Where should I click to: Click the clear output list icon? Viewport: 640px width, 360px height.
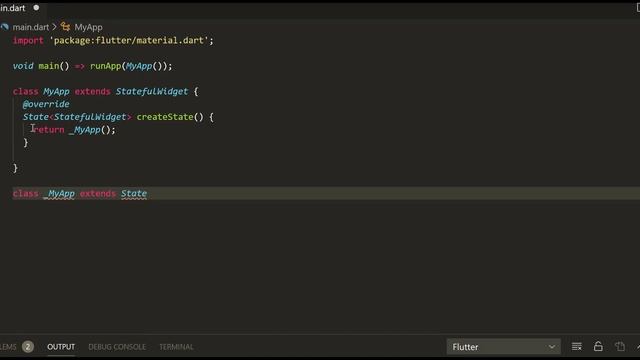click(x=577, y=347)
